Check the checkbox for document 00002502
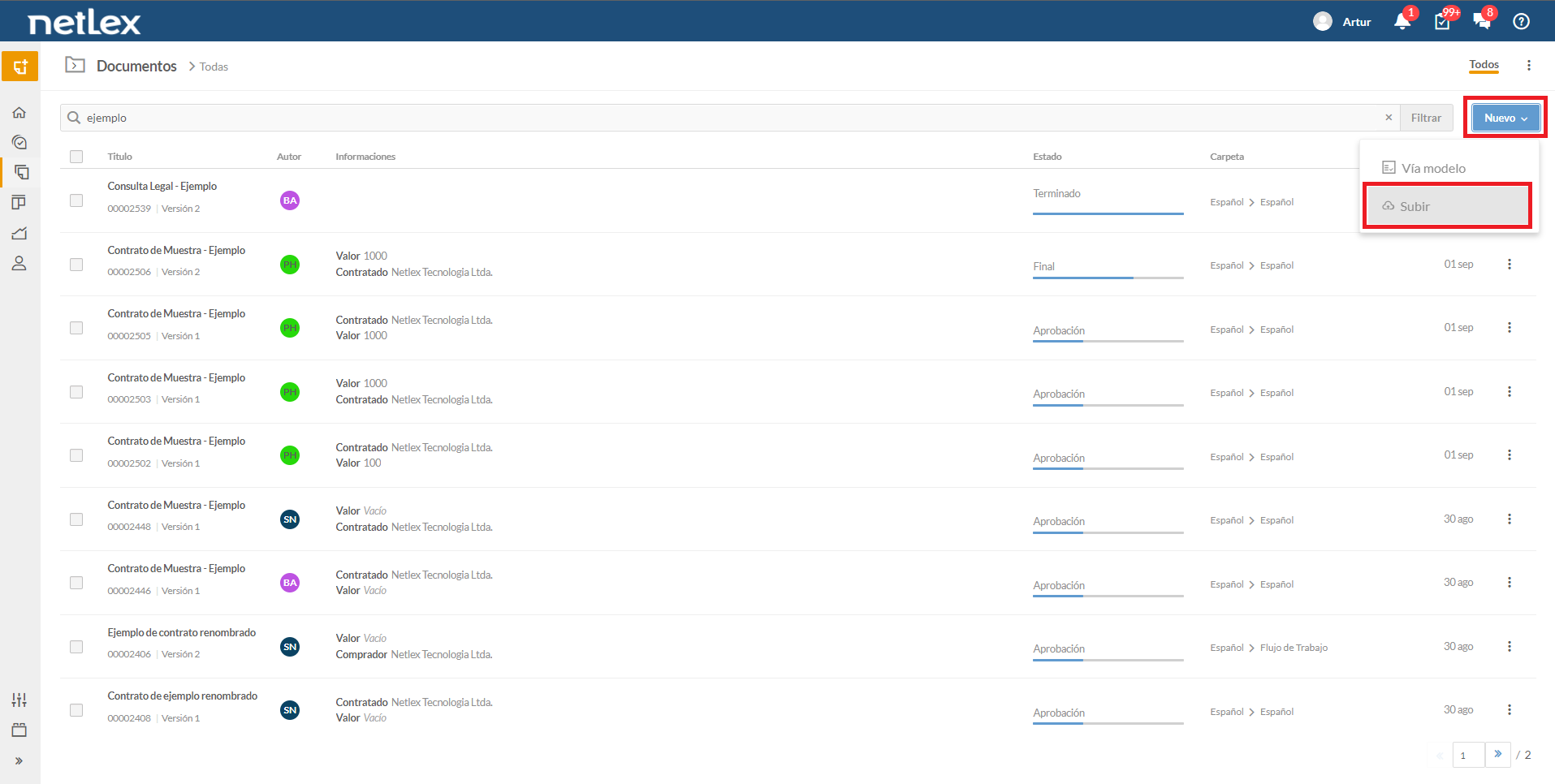Screen dimensions: 1555x784 76,455
